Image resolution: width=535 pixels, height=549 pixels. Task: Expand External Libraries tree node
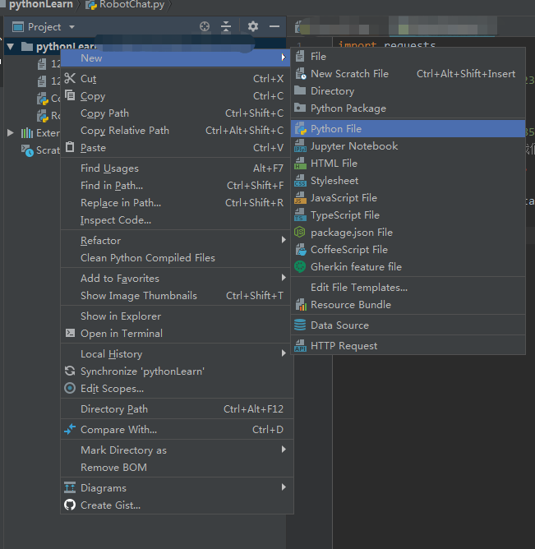pyautogui.click(x=11, y=133)
